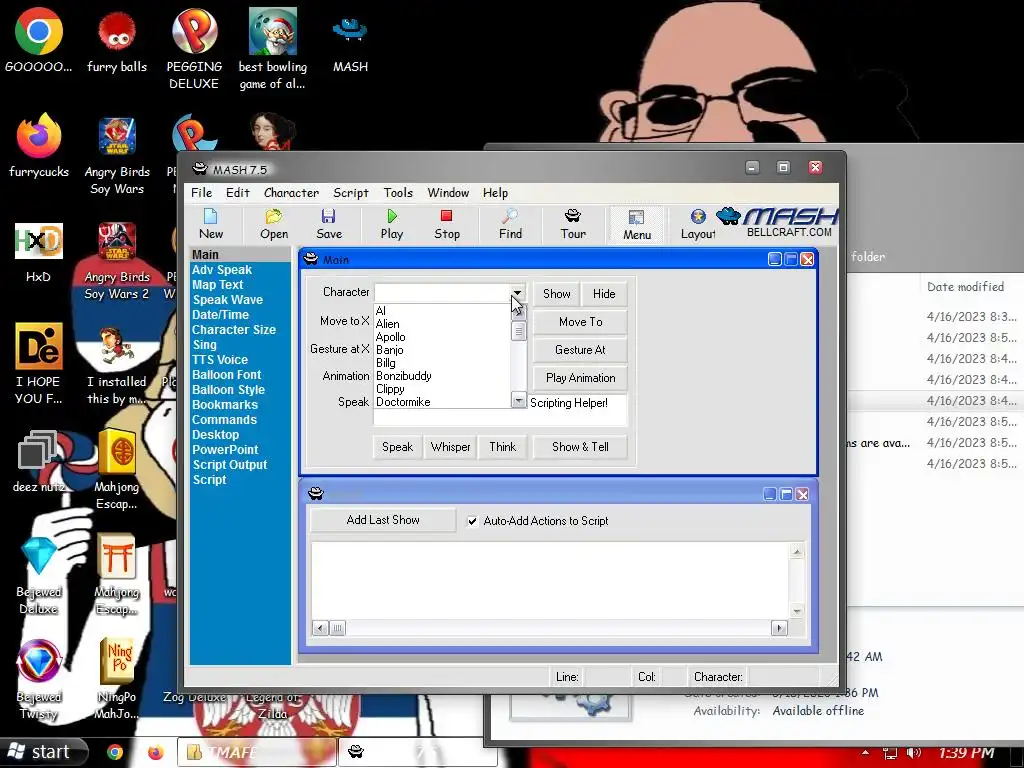This screenshot has height=768, width=1024.
Task: Click the Hide button
Action: 604,294
